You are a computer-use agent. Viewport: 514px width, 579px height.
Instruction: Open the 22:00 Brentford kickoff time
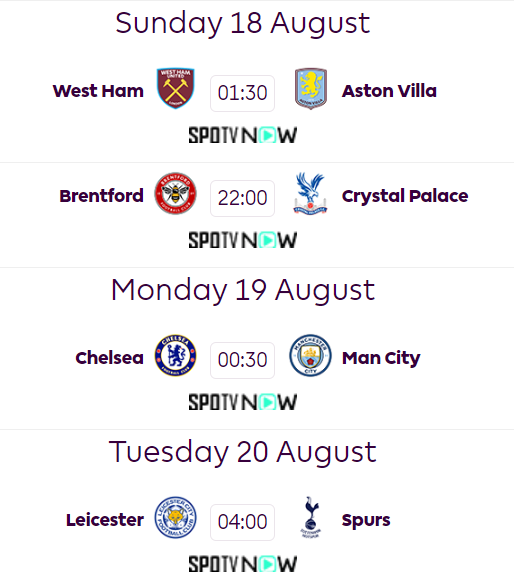point(242,198)
